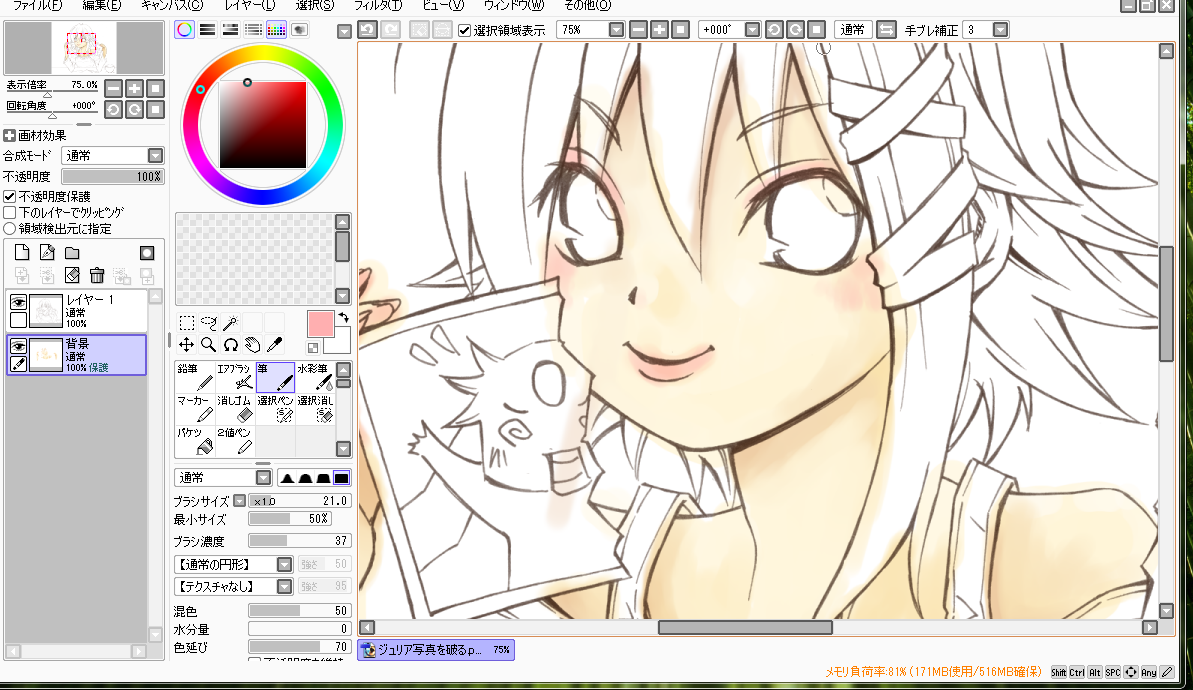Click the pink foreground color swatch
Viewport: 1193px width, 690px height.
coord(320,324)
